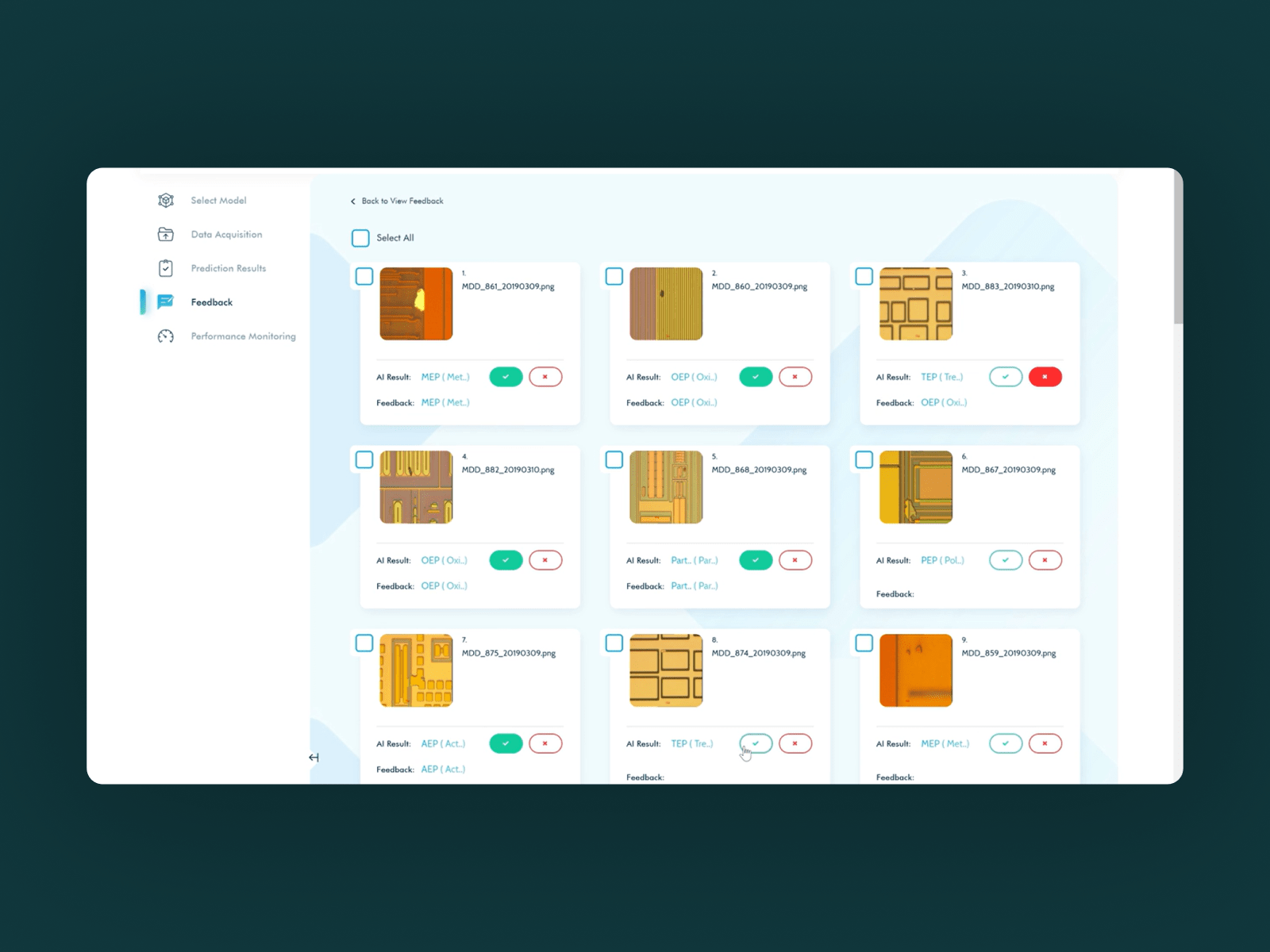The width and height of the screenshot is (1270, 952).
Task: Open thumbnail of MDD_860_20190309.png
Action: (666, 304)
